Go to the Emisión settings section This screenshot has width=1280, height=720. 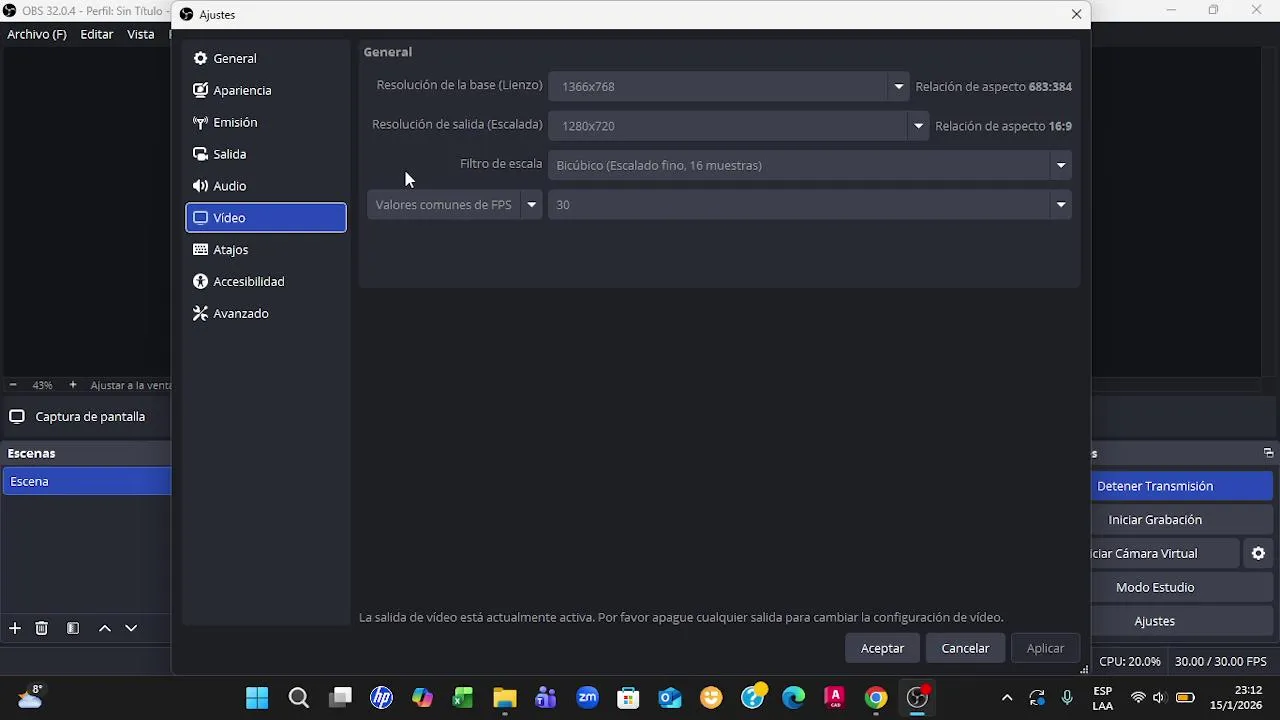[265, 122]
